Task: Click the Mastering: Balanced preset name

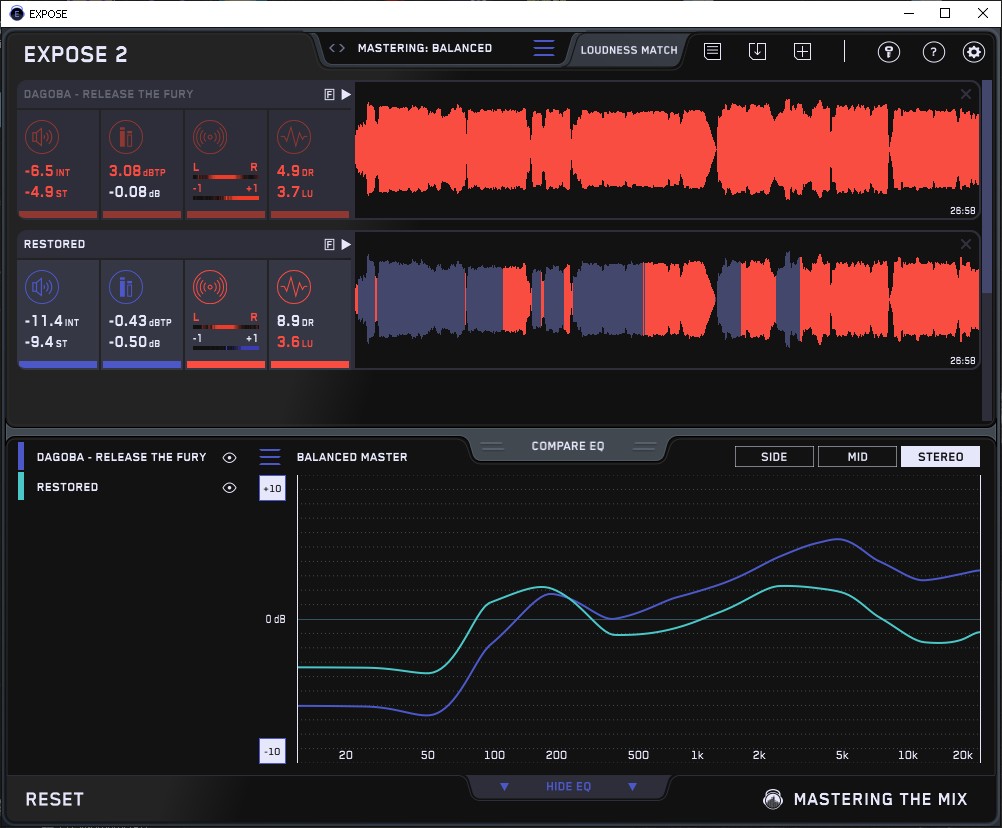Action: point(425,48)
